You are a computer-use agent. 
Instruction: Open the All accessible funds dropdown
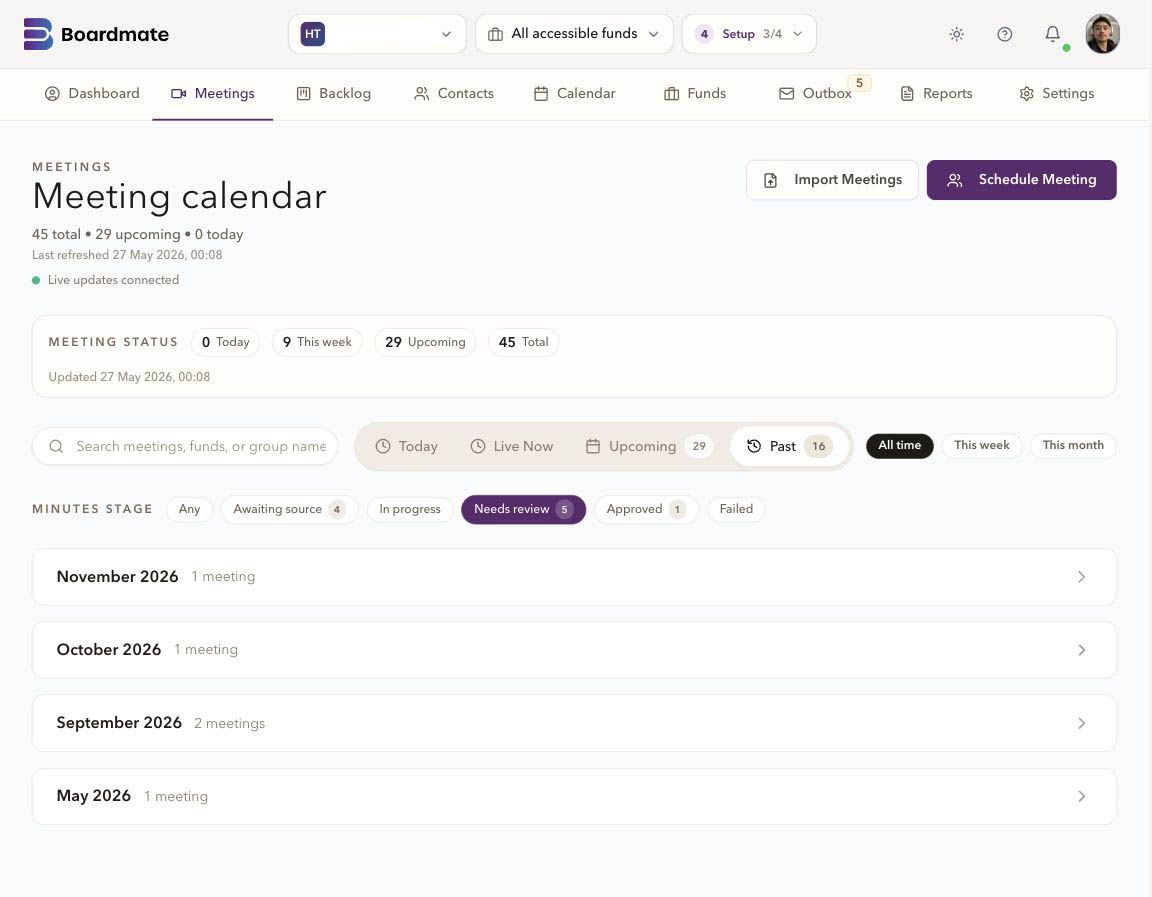coord(574,34)
